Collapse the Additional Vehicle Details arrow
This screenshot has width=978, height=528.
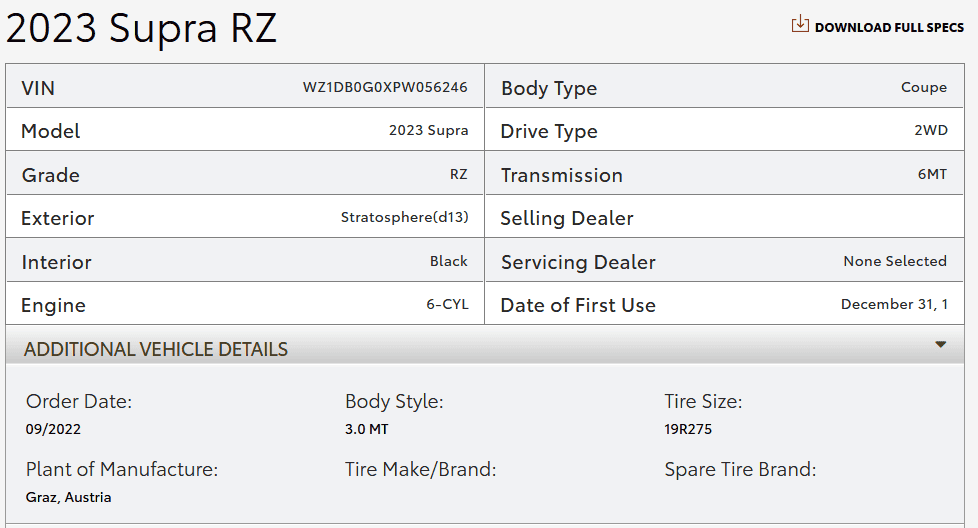941,344
